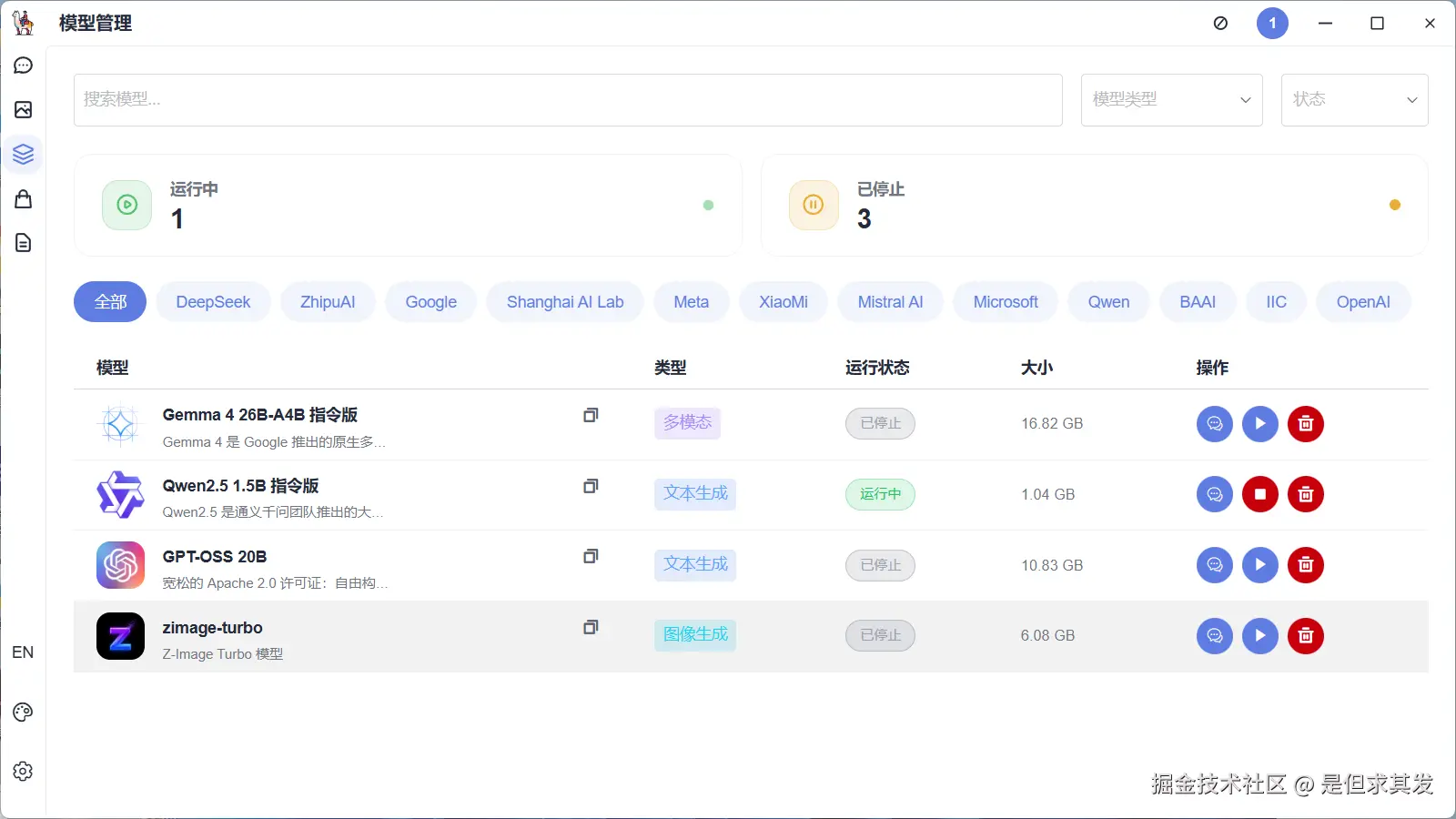The image size is (1456, 819).
Task: Click the 大小 column header
Action: tap(1037, 368)
